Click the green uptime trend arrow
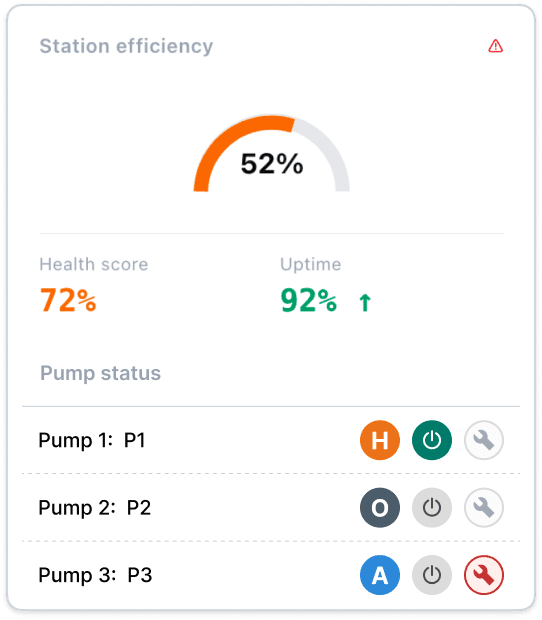Screen dimensions: 542x620 [x=365, y=302]
